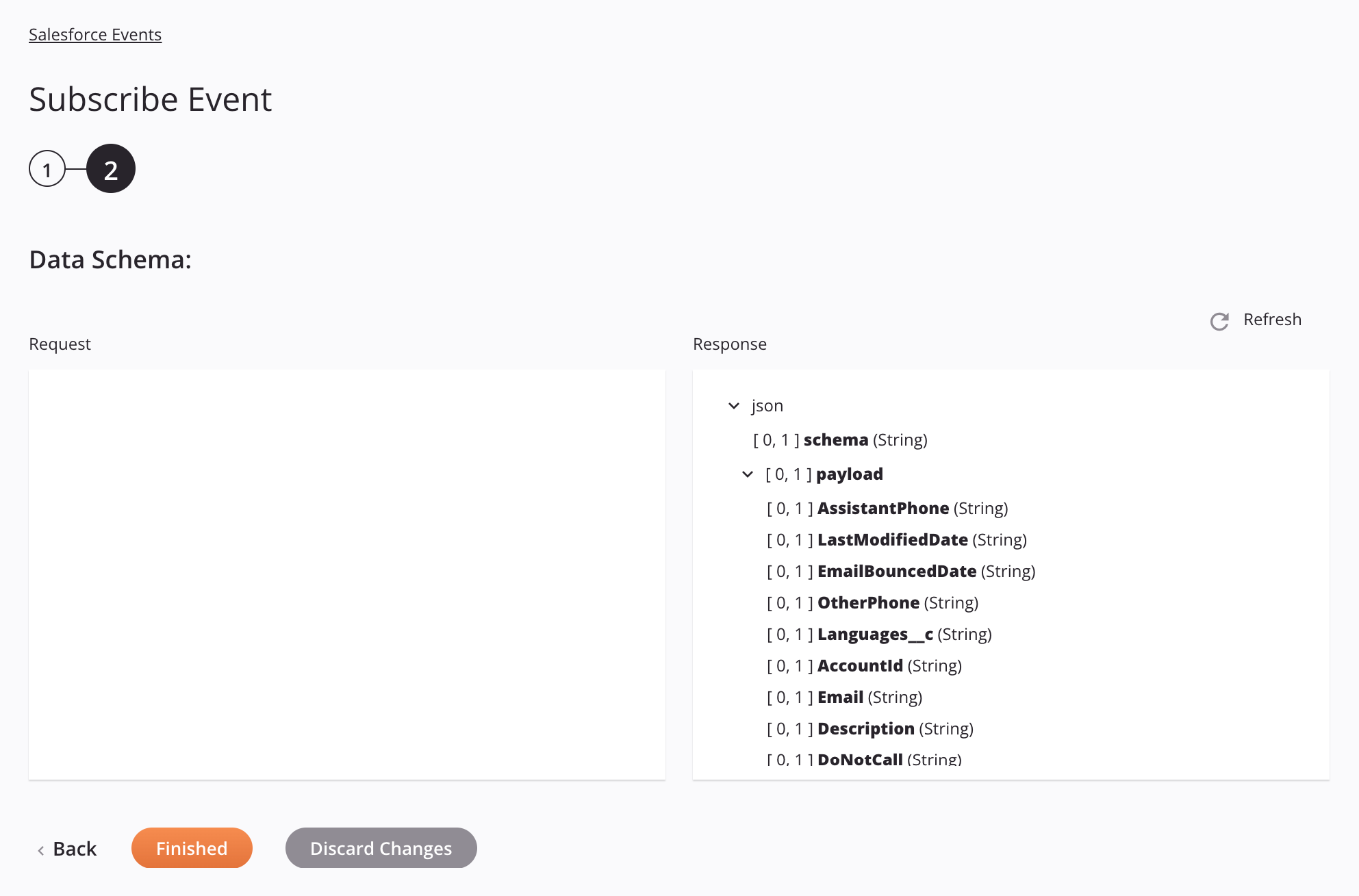This screenshot has width=1359, height=896.
Task: Click the Back button to return
Action: point(66,848)
